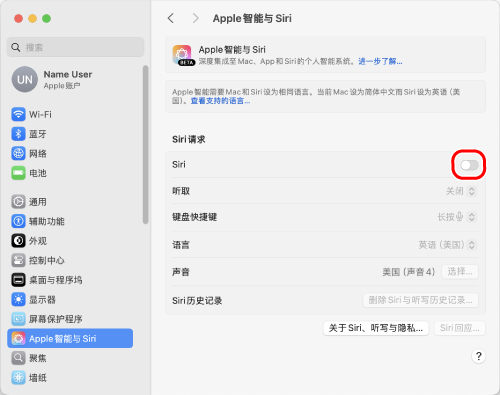Click the Wi-Fi icon in sidebar
Screen dimensions: 500x395
18,114
